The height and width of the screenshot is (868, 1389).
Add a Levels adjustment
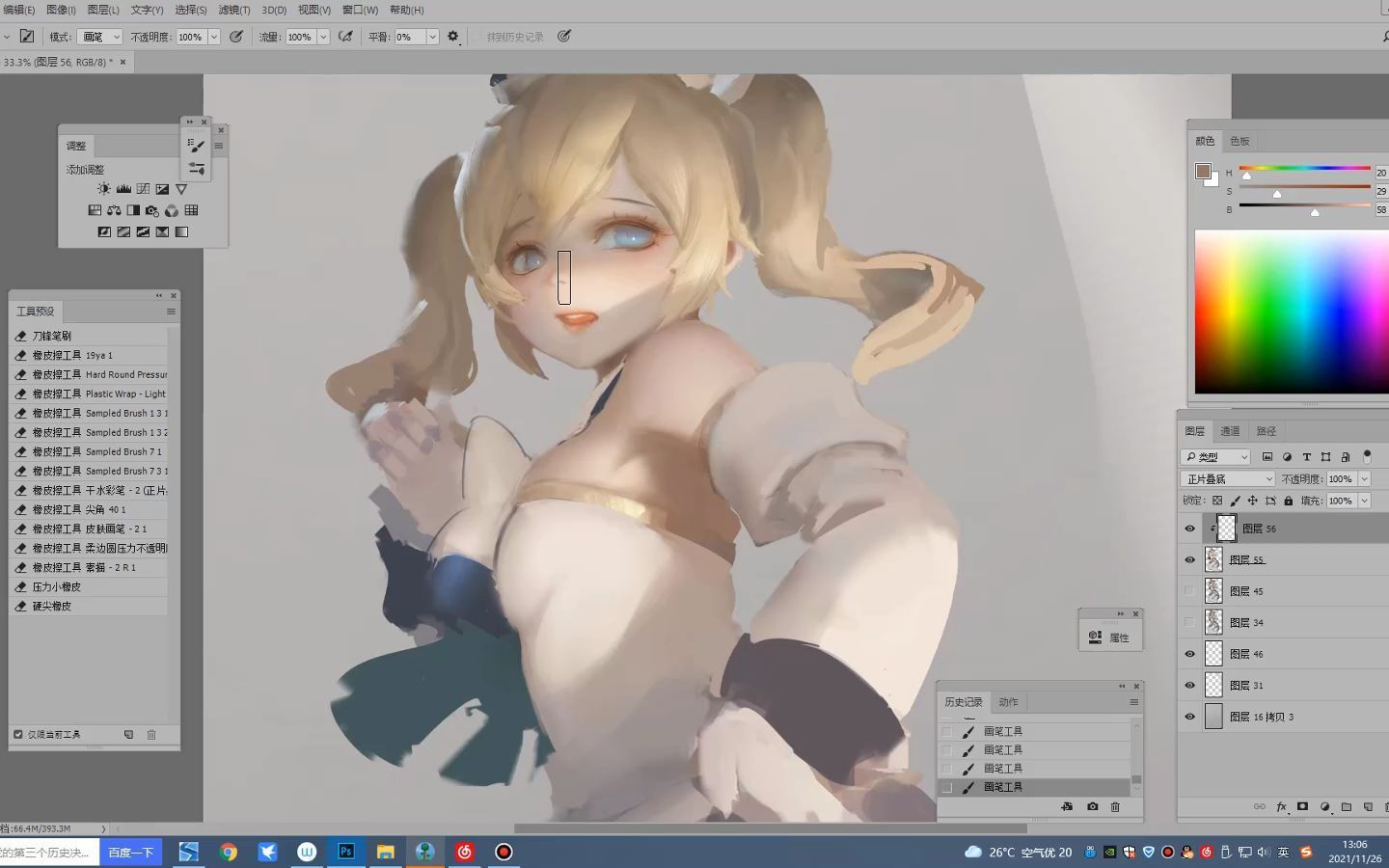click(123, 189)
